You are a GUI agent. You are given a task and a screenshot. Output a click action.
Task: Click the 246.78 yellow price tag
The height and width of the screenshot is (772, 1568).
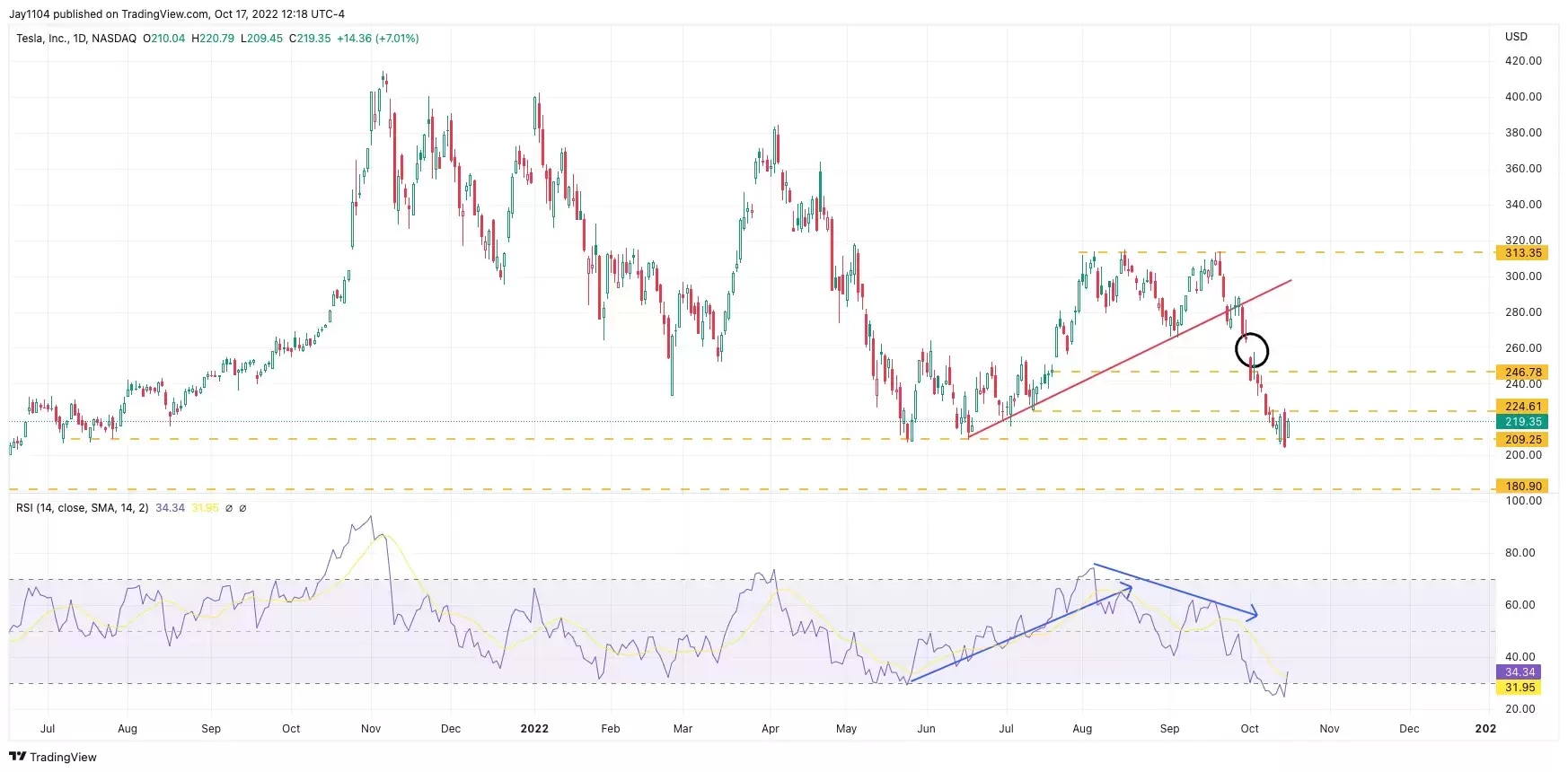[x=1522, y=372]
